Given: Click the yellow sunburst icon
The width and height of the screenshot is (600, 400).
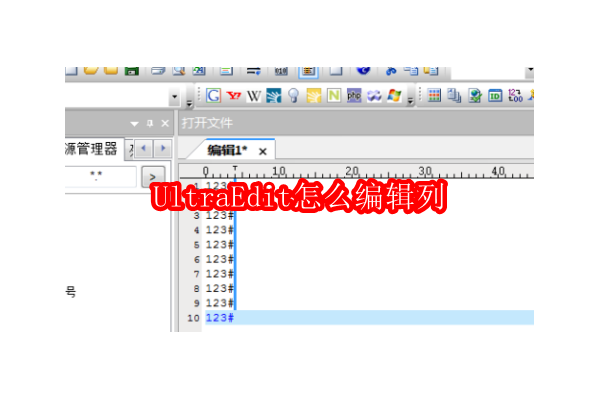Looking at the screenshot, I should coord(313,95).
